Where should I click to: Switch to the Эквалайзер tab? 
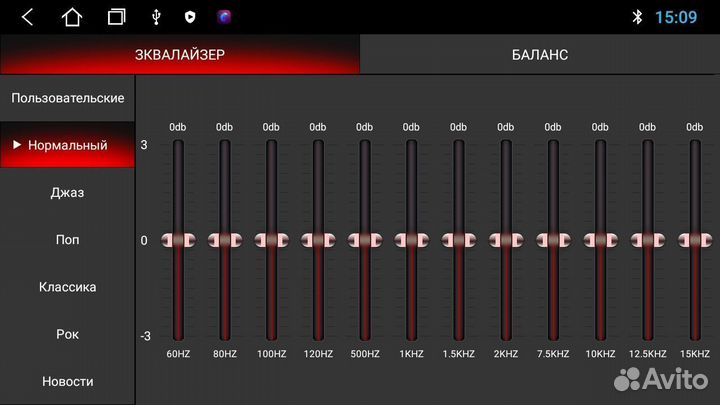pos(180,55)
